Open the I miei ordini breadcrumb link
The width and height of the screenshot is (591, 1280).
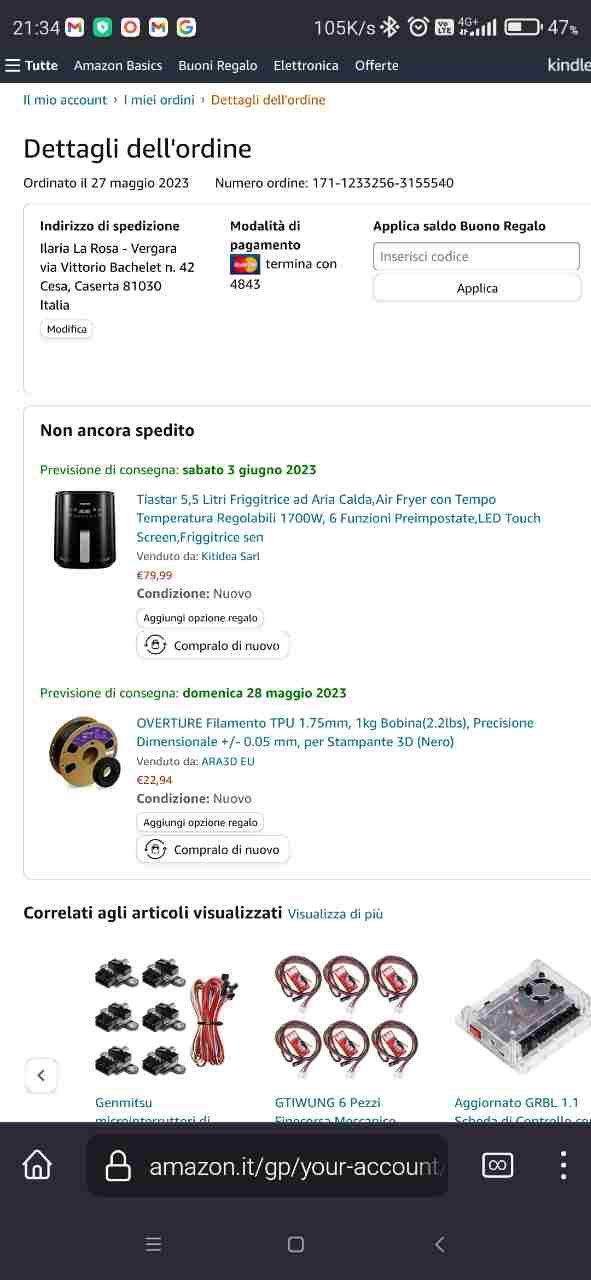click(x=159, y=100)
